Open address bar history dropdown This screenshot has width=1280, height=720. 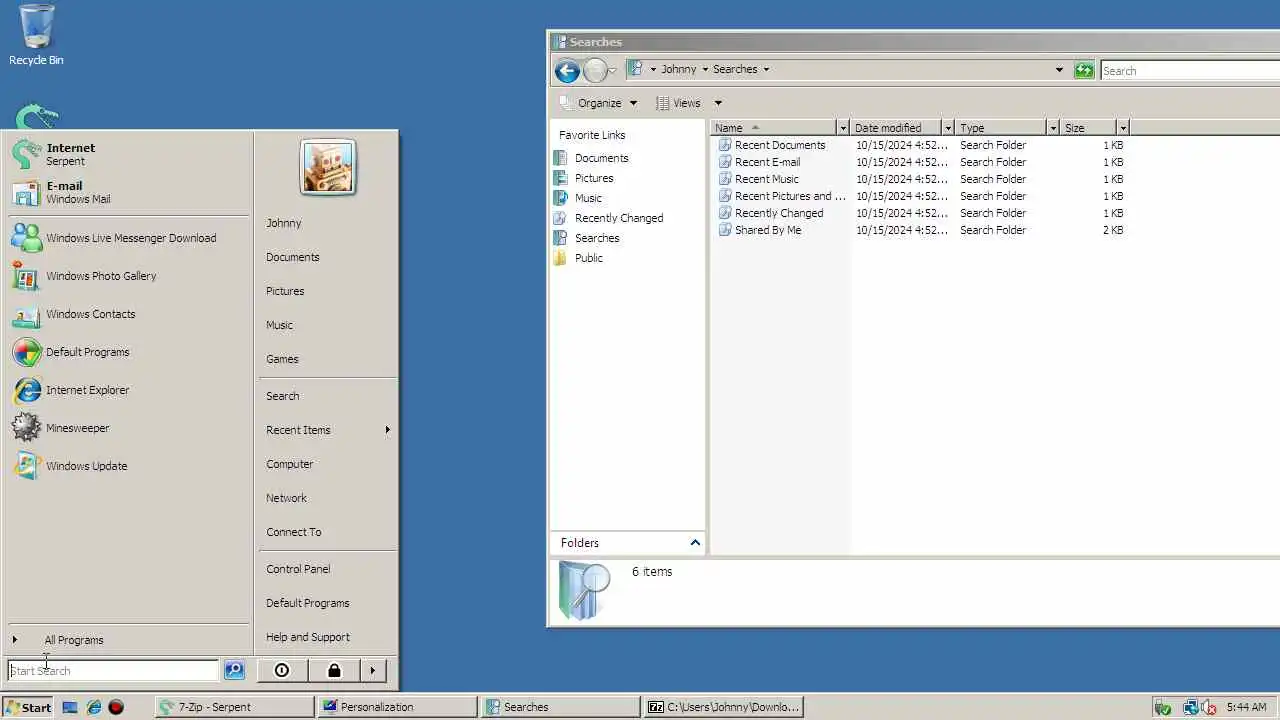click(x=1059, y=70)
